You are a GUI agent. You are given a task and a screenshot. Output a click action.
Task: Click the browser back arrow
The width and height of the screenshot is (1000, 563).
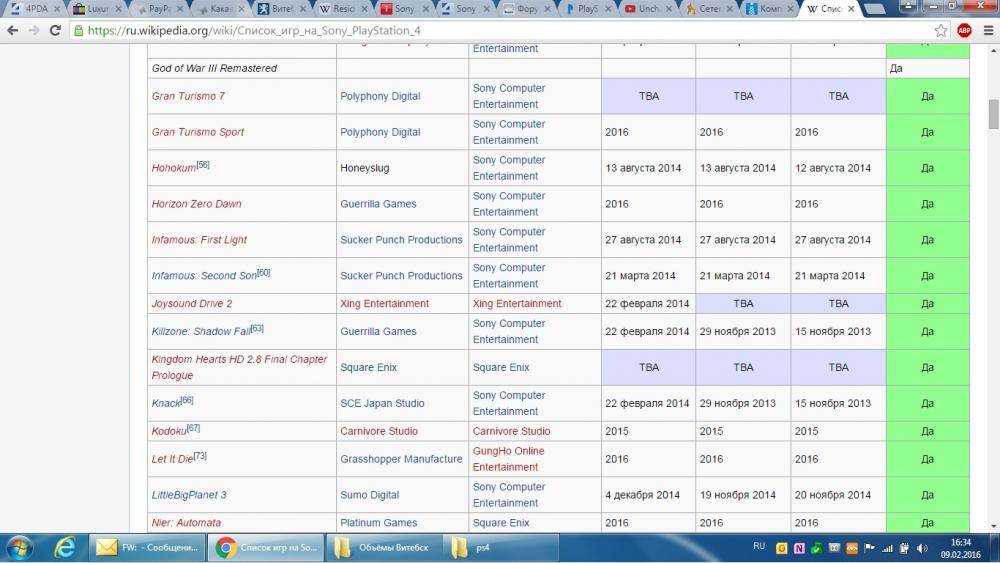(13, 30)
